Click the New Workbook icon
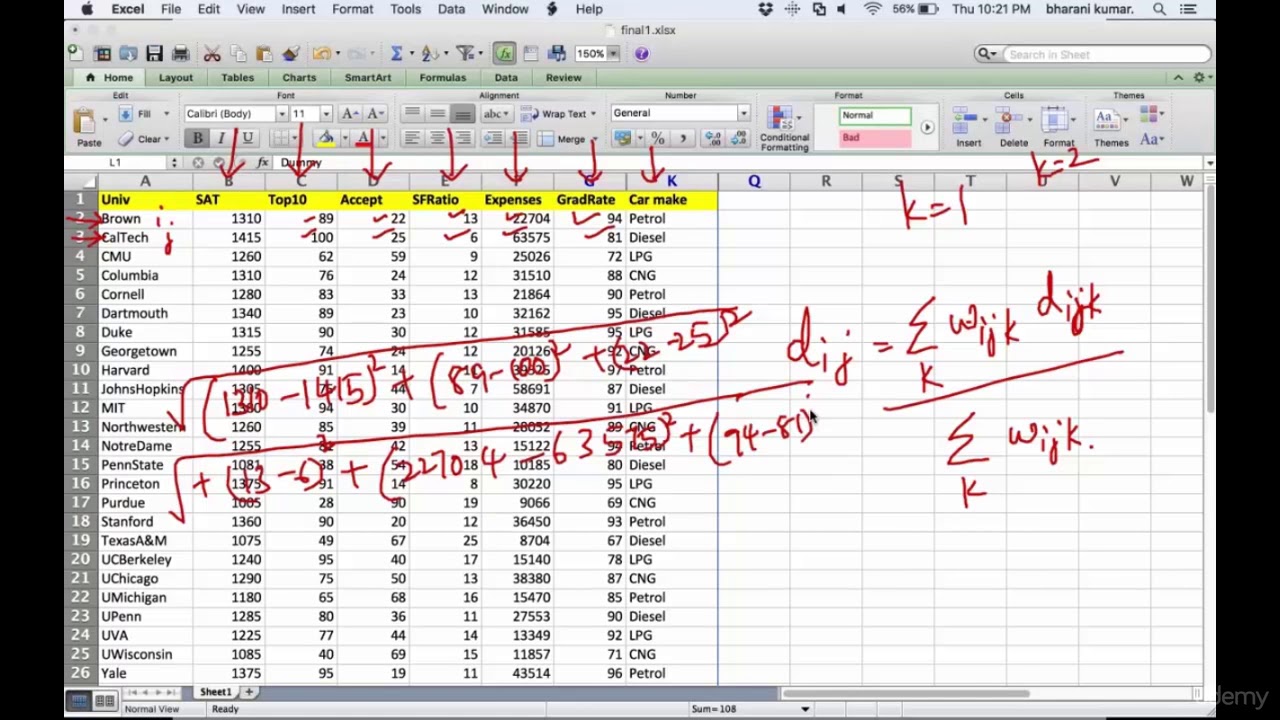This screenshot has width=1280, height=720. [76, 54]
